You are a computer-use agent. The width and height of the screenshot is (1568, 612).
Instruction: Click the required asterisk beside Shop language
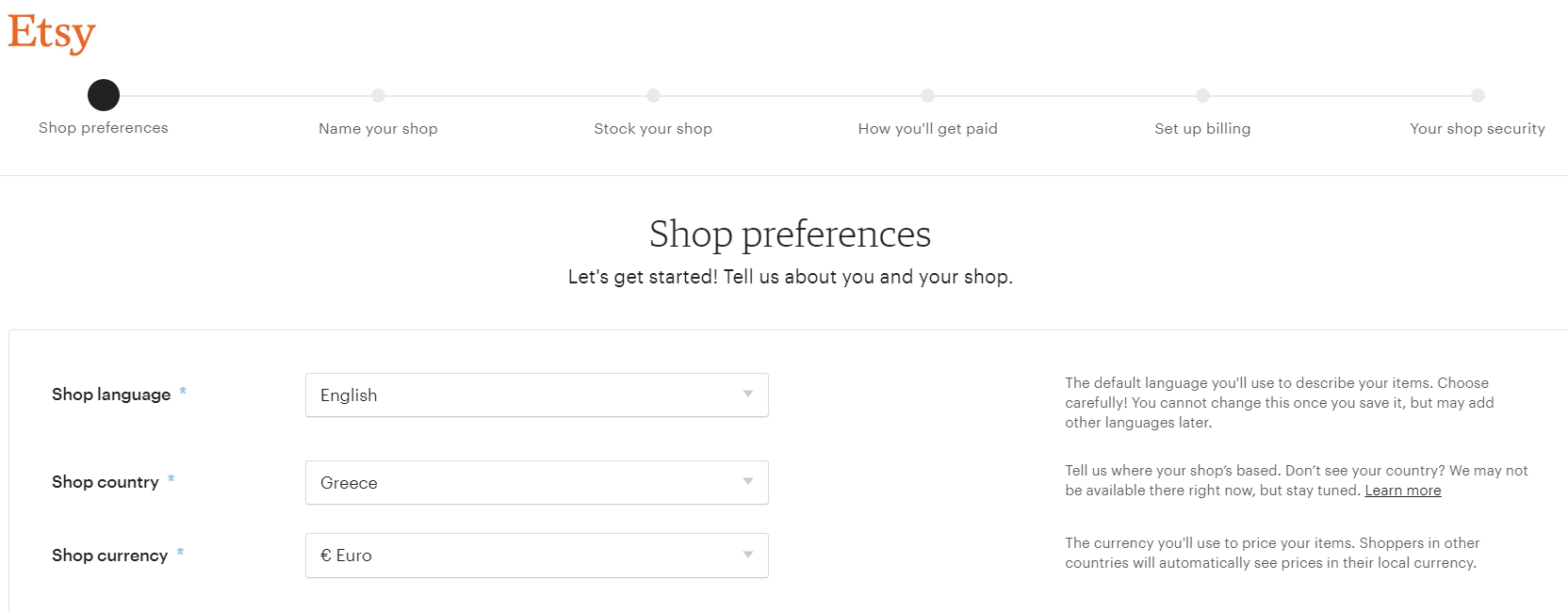(183, 390)
